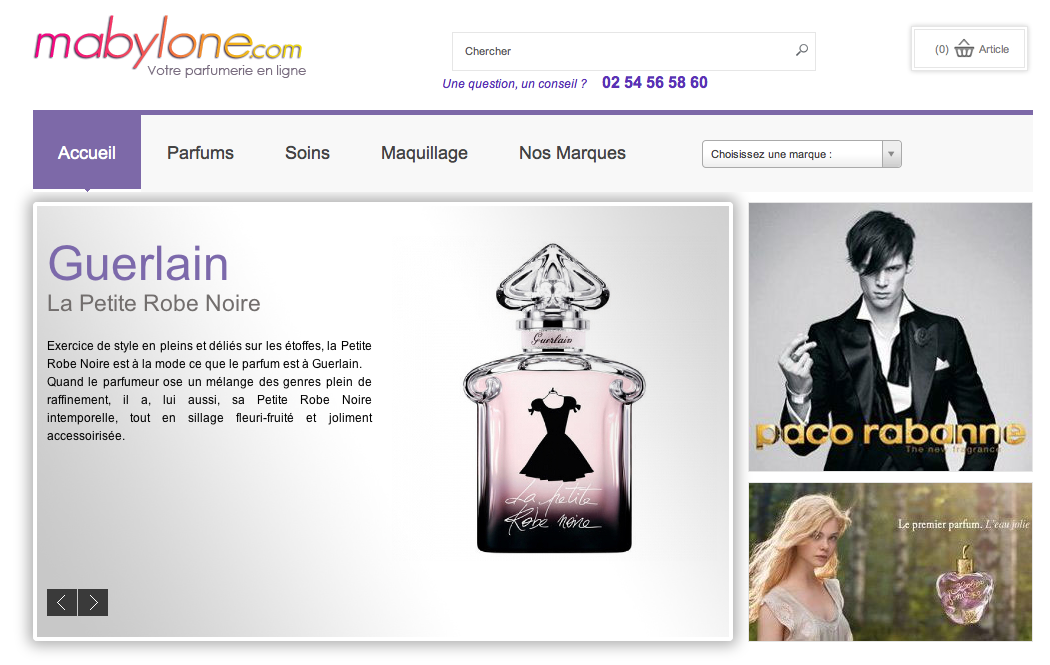The width and height of the screenshot is (1050, 665).
Task: Advance carousel with right arrow
Action: coord(93,602)
